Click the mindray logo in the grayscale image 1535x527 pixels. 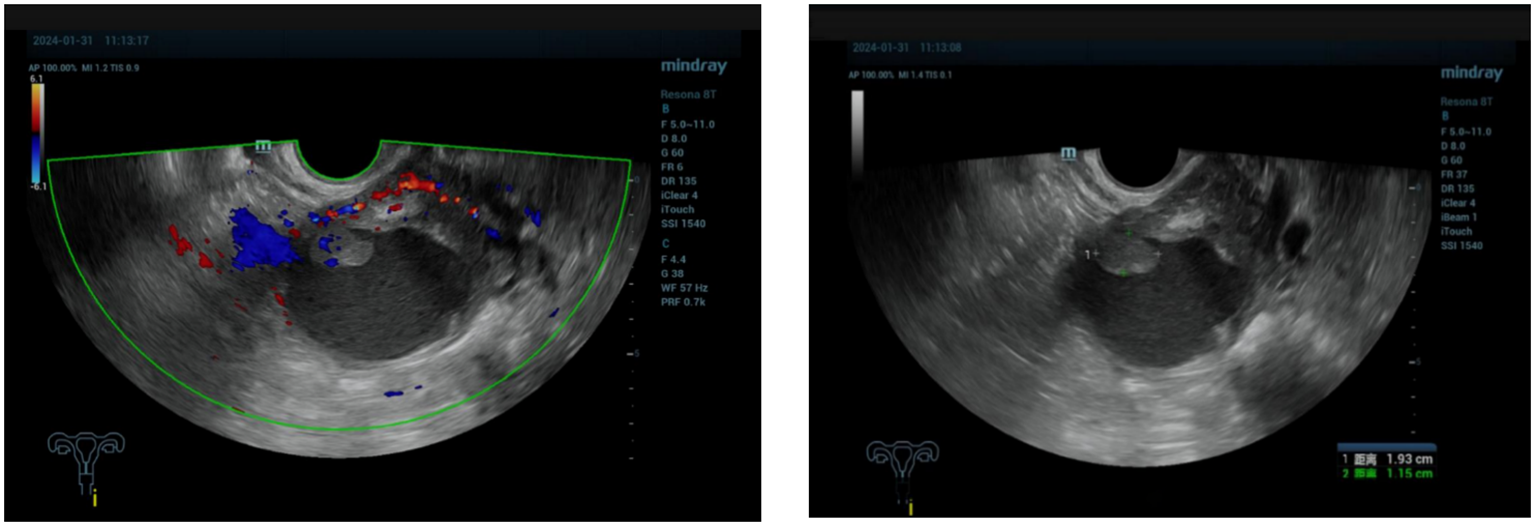[1472, 73]
